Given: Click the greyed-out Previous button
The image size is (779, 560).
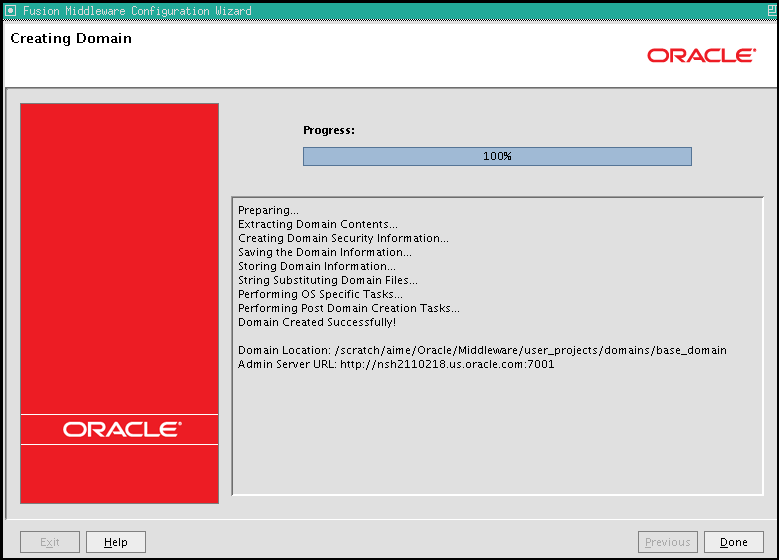Looking at the screenshot, I should [x=668, y=542].
